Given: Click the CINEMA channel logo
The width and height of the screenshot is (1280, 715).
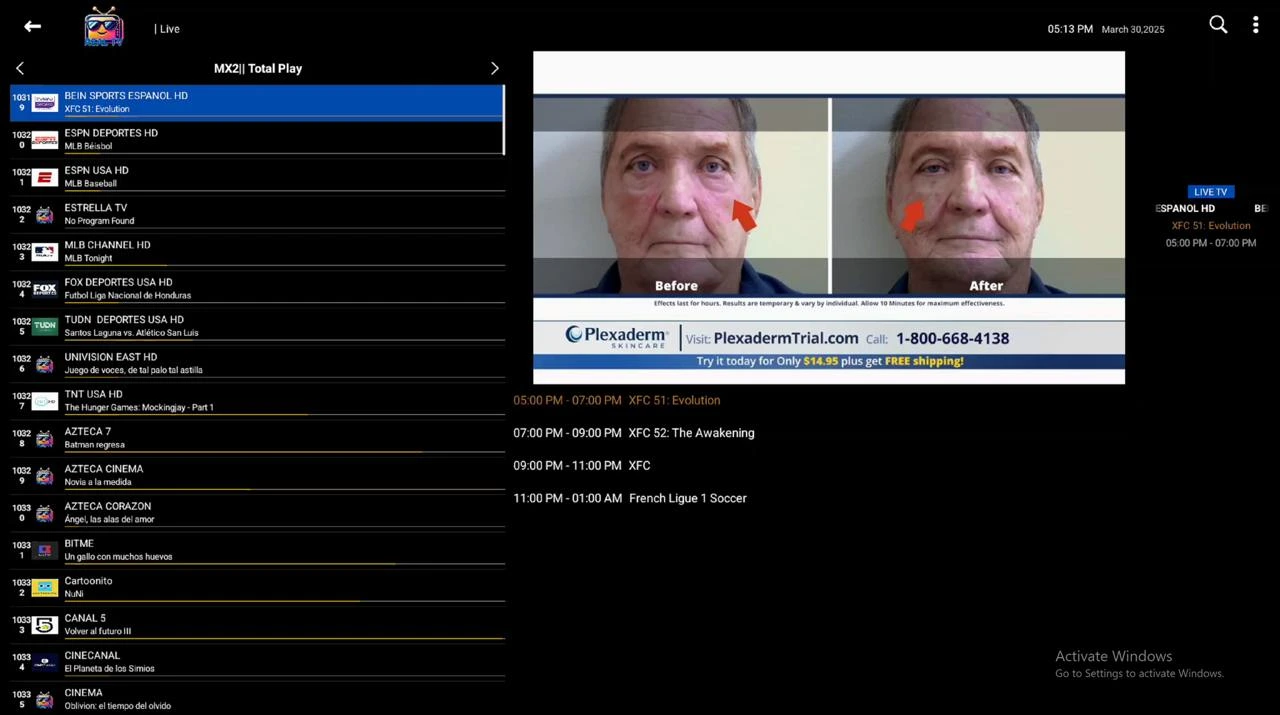Looking at the screenshot, I should 45,700.
